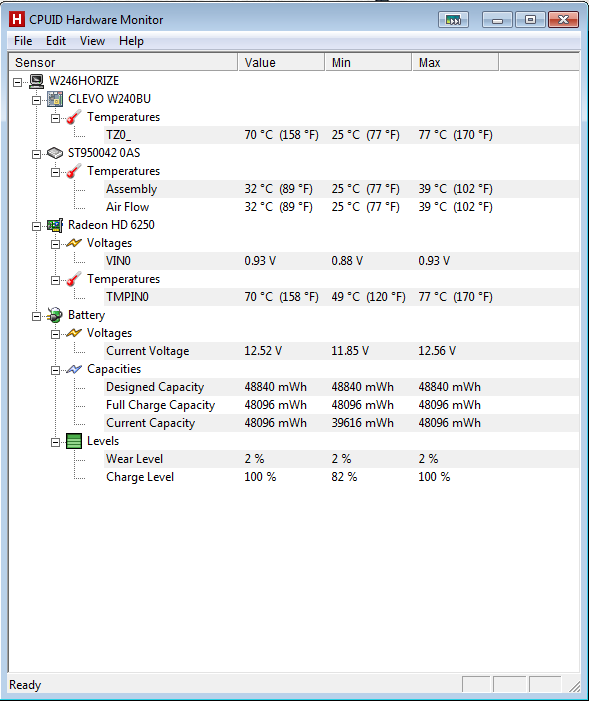Select the TZ0_ temperature row

tap(342, 135)
